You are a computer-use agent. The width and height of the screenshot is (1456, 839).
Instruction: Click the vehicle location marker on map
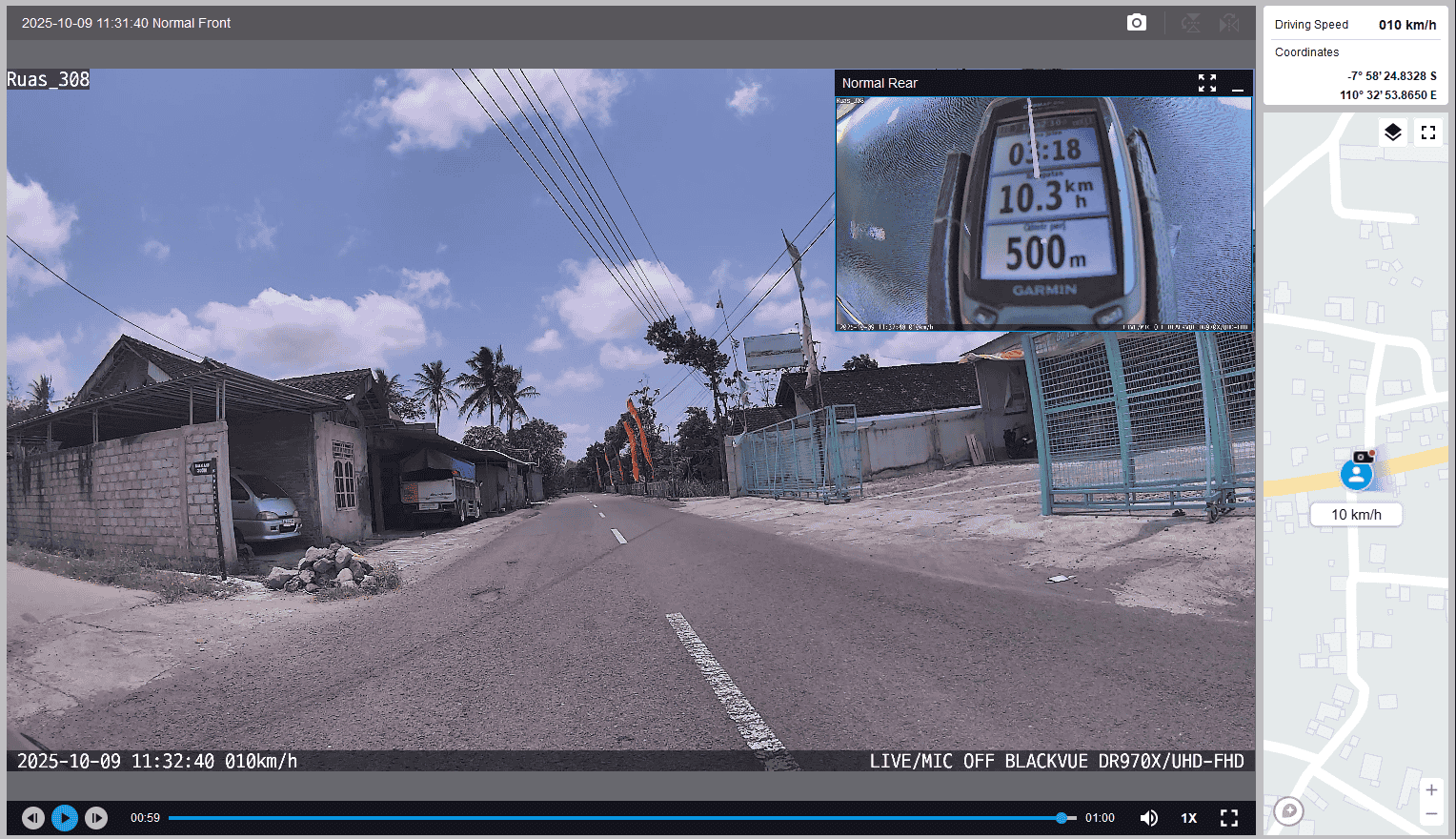point(1356,474)
